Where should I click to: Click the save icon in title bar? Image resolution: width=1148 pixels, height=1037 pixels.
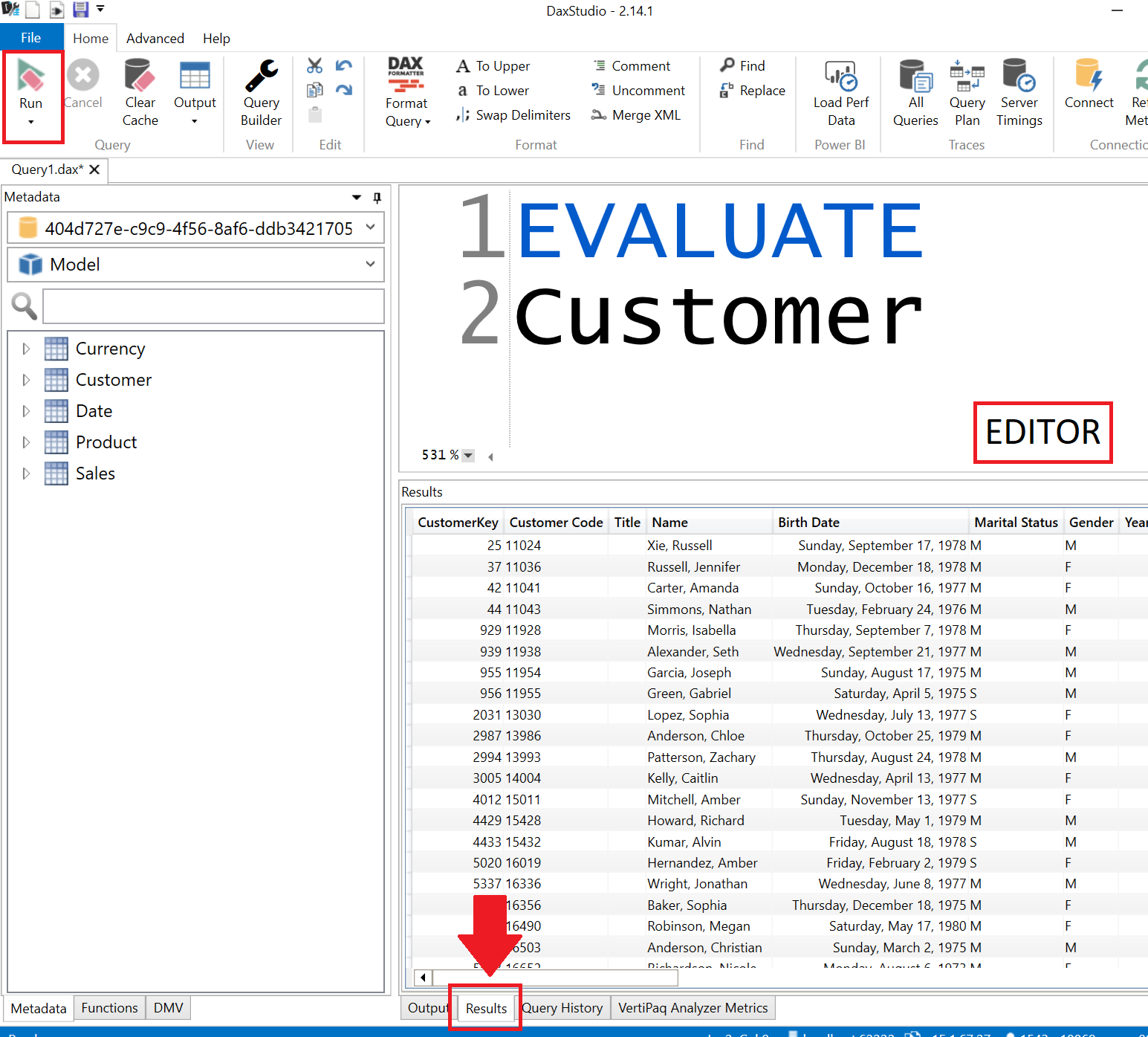pos(80,10)
